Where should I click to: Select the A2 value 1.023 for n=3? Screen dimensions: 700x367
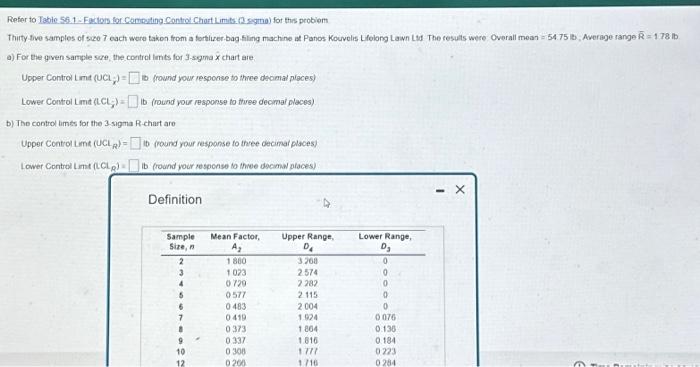(236, 272)
